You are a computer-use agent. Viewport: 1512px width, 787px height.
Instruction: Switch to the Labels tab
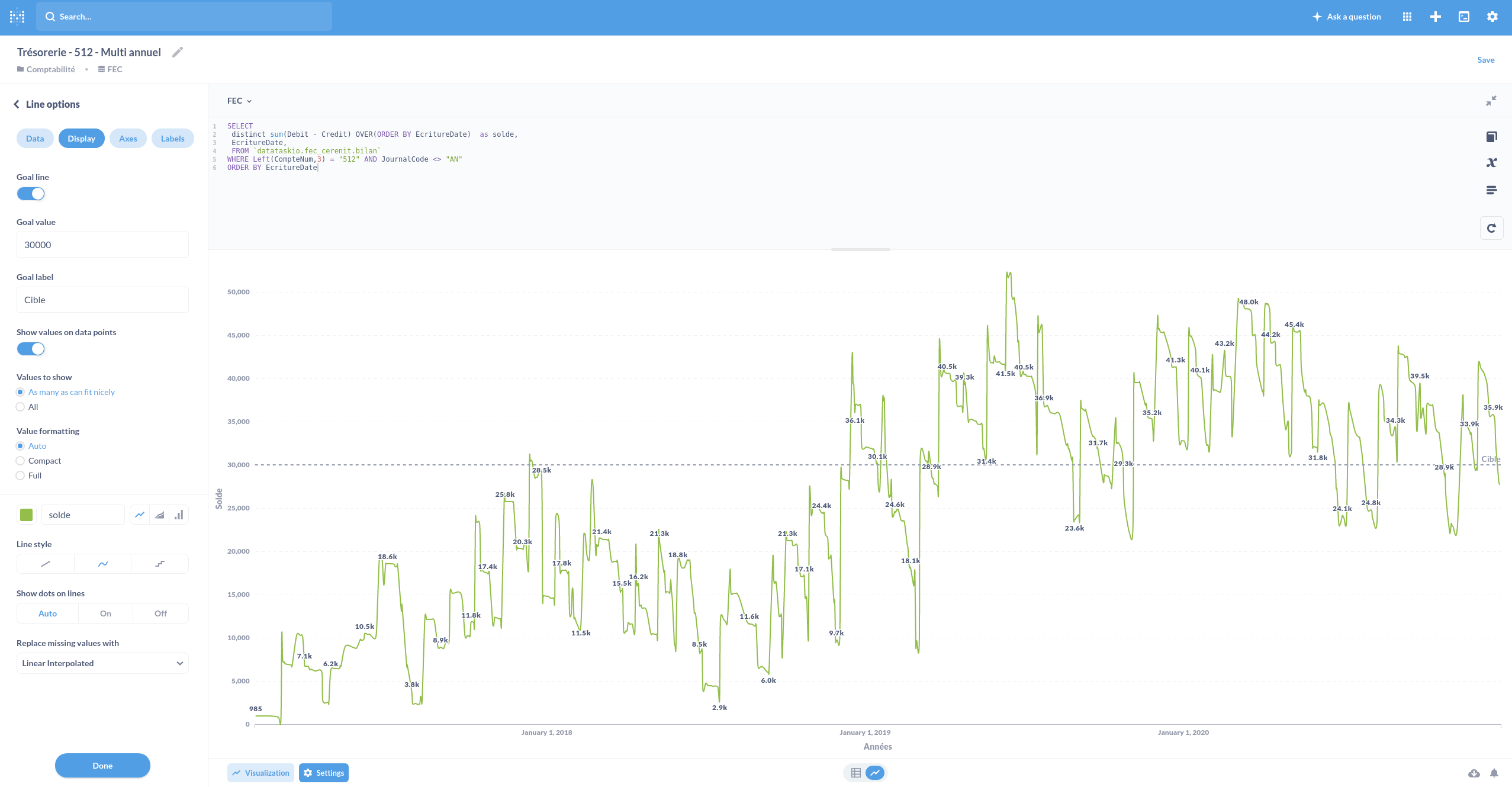[x=172, y=139]
